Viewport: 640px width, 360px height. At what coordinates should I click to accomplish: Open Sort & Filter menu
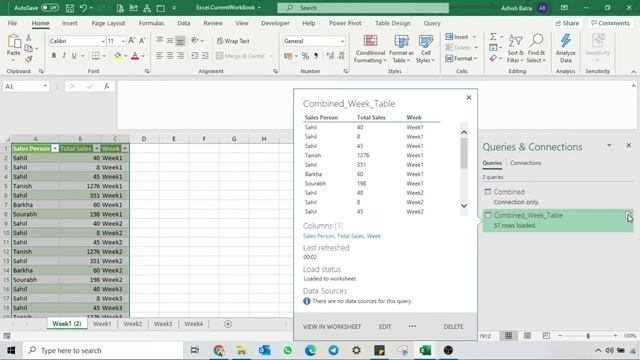pos(516,49)
